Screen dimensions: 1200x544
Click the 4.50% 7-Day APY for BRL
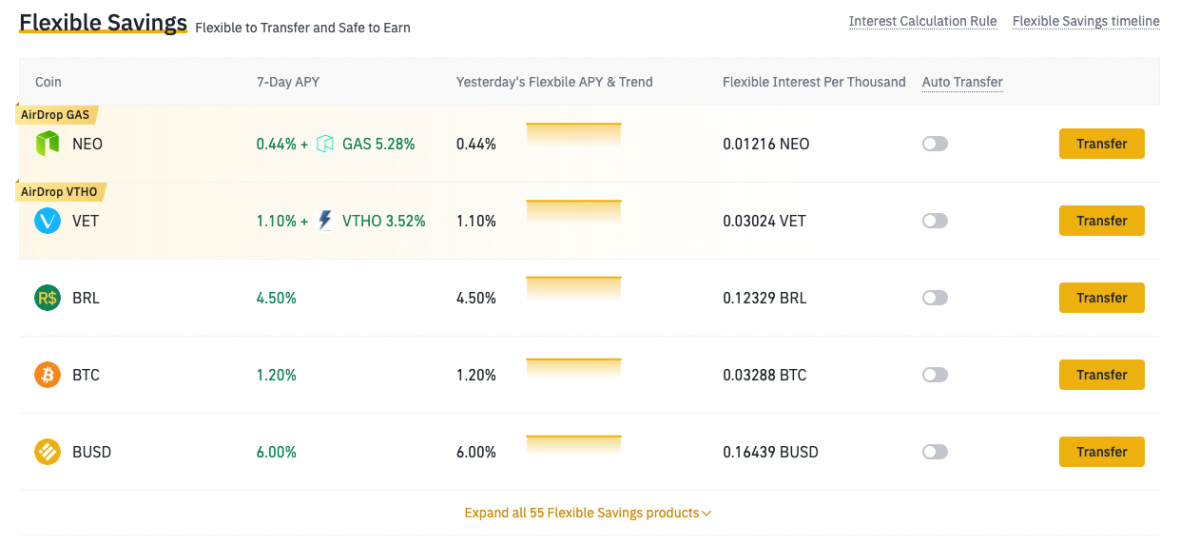(276, 298)
